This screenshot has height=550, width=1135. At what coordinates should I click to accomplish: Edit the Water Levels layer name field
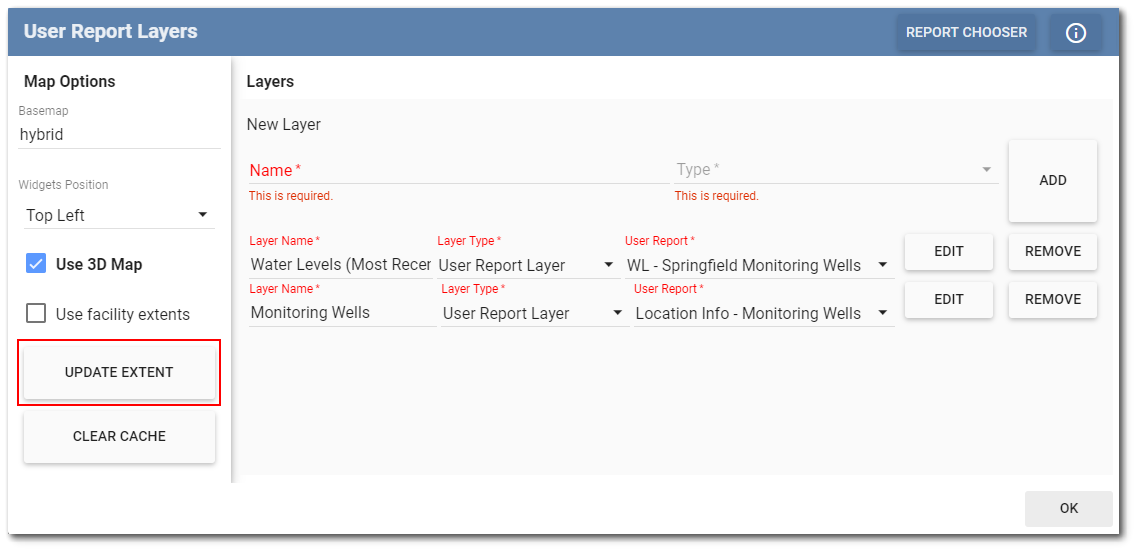click(x=340, y=265)
